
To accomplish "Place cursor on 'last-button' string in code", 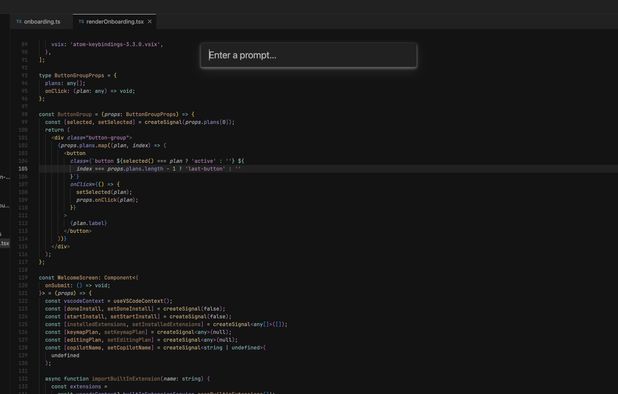I will (205, 169).
